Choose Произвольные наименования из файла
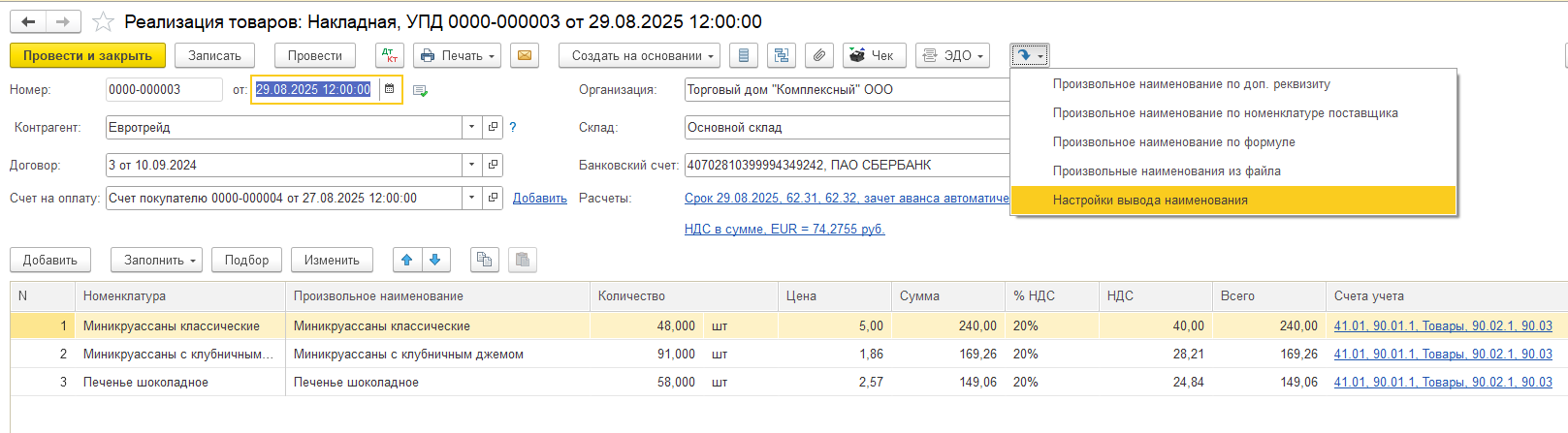This screenshot has height=433, width=1568. [1233, 171]
